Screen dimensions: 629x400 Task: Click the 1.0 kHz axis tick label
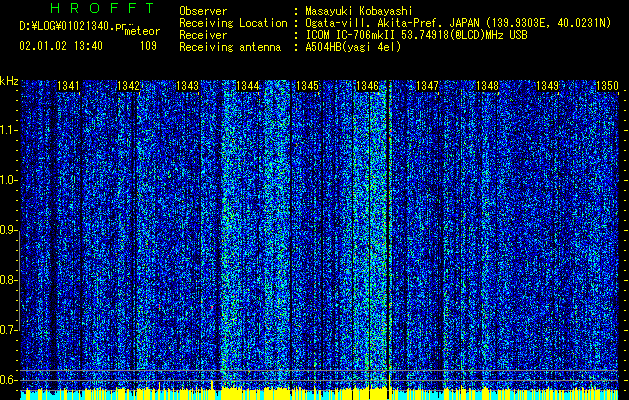pos(8,180)
